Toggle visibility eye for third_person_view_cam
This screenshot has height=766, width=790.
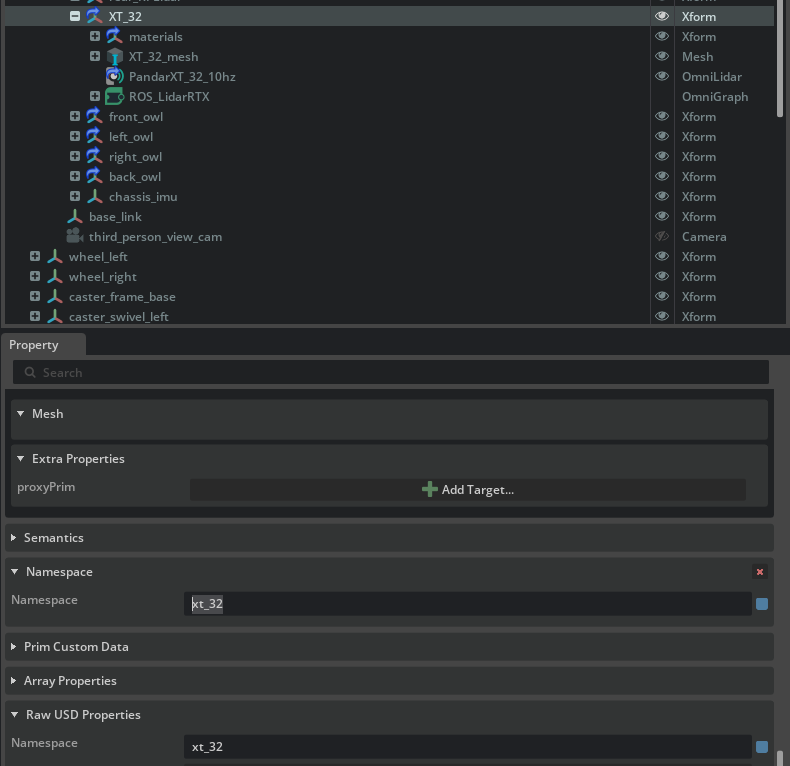click(x=661, y=237)
